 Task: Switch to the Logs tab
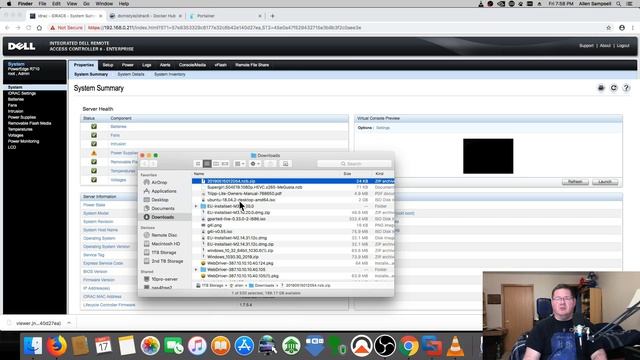[147, 65]
